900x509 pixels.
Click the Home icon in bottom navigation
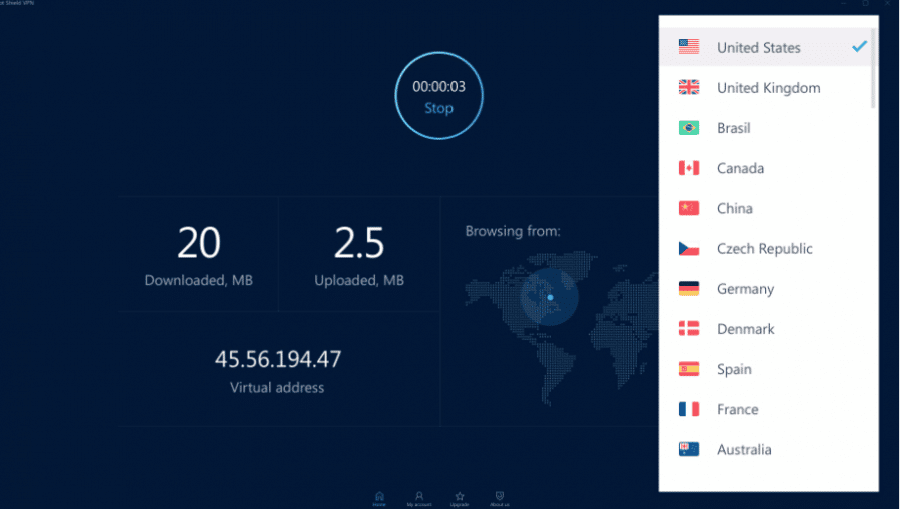point(379,496)
